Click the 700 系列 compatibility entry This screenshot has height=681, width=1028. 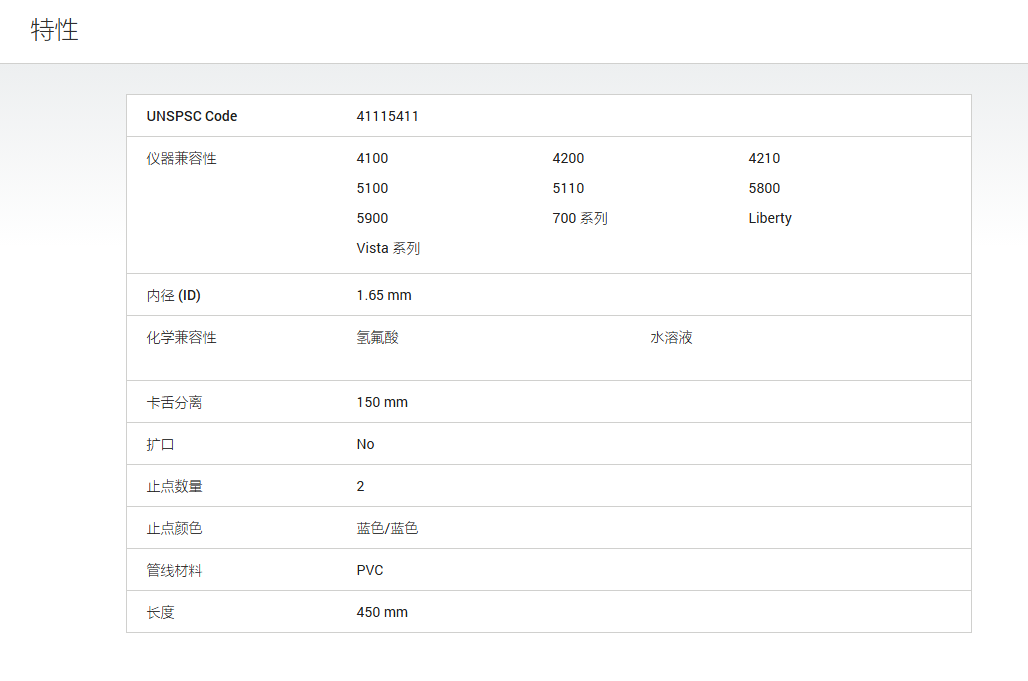click(580, 218)
